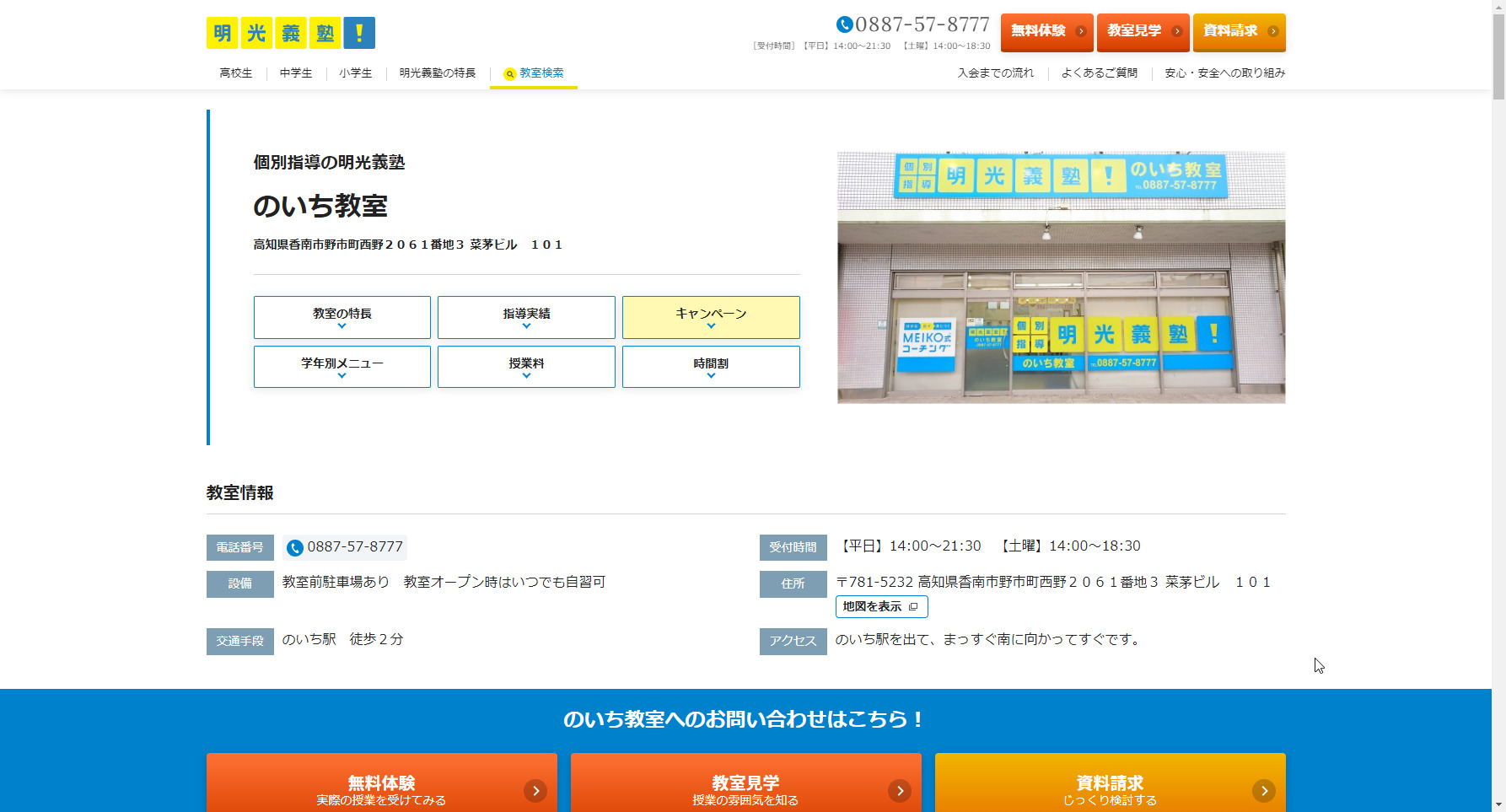Click arrow icon on header 無料体験 button
The height and width of the screenshot is (812, 1506).
(1080, 31)
